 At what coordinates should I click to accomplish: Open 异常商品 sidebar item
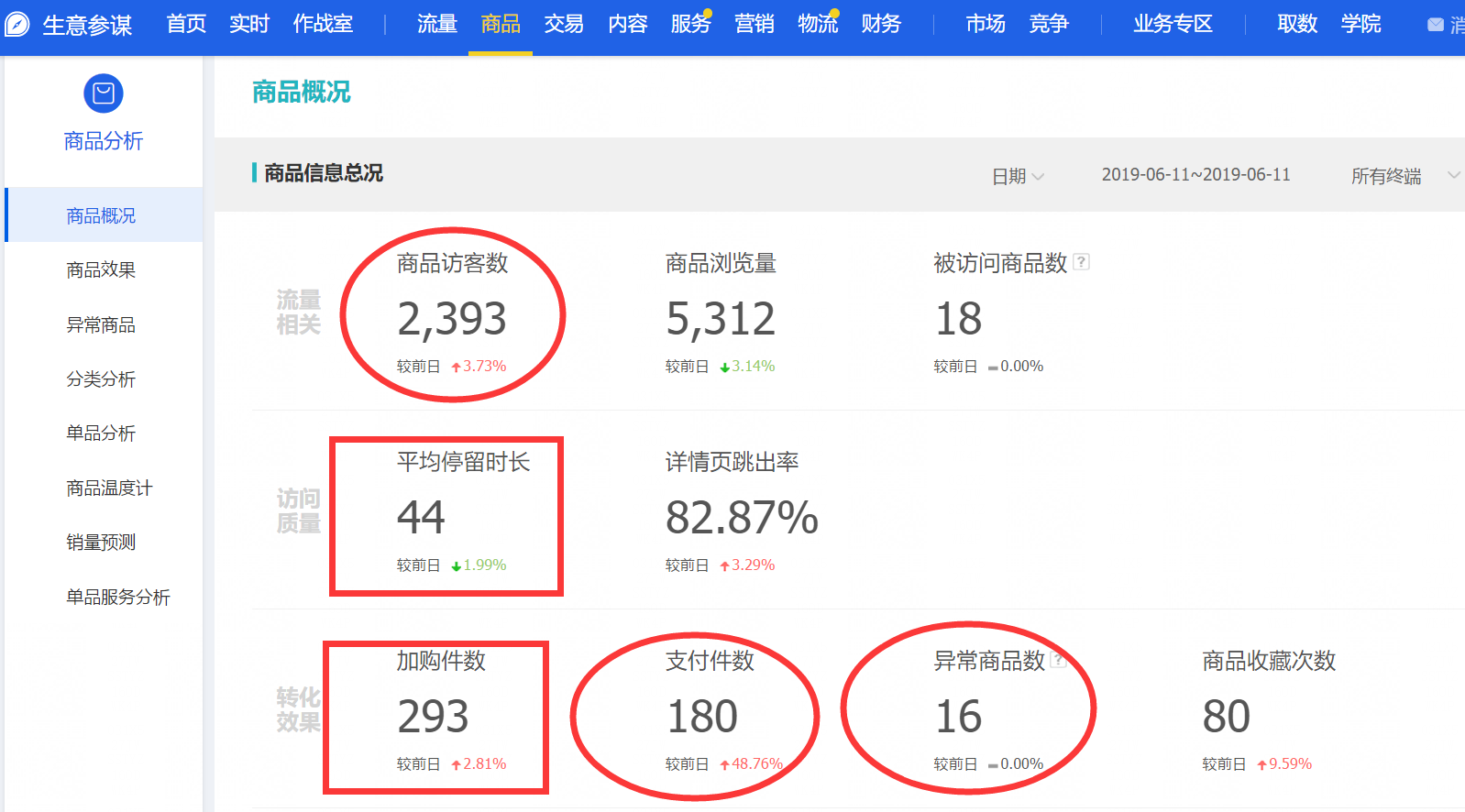pos(101,325)
